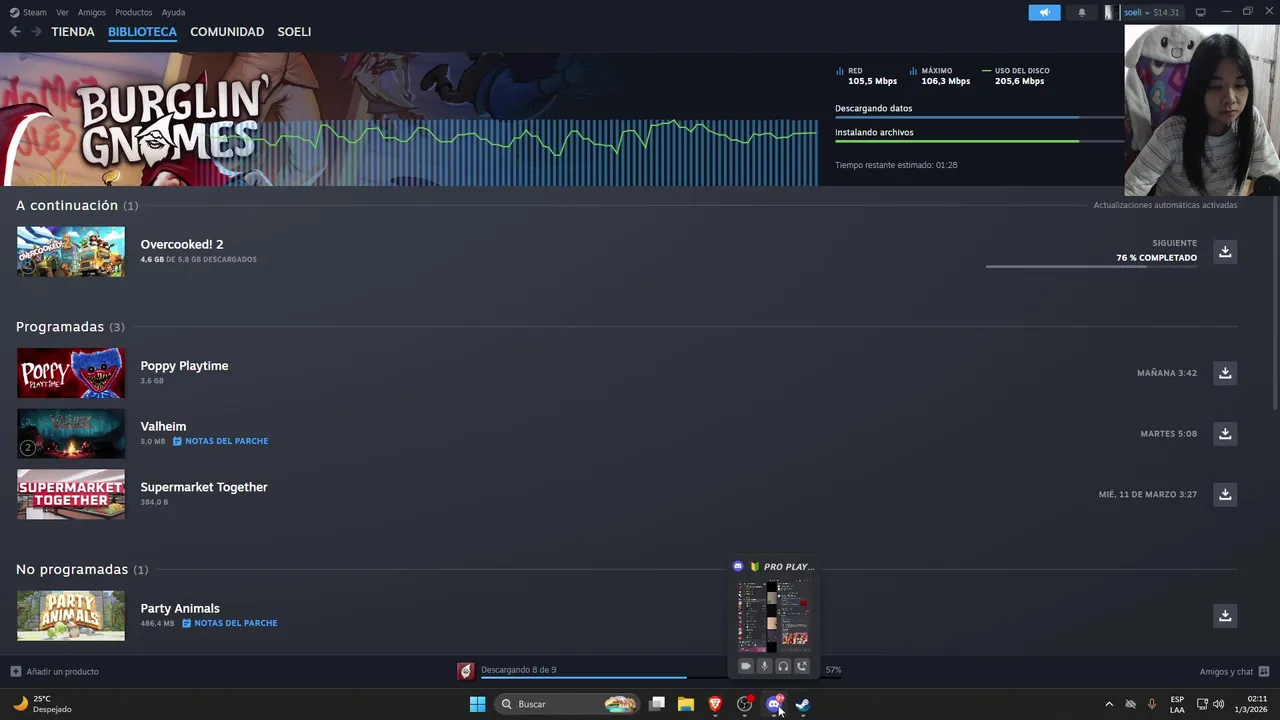Open Brave browser from taskbar
This screenshot has width=1280, height=720.
pyautogui.click(x=715, y=704)
